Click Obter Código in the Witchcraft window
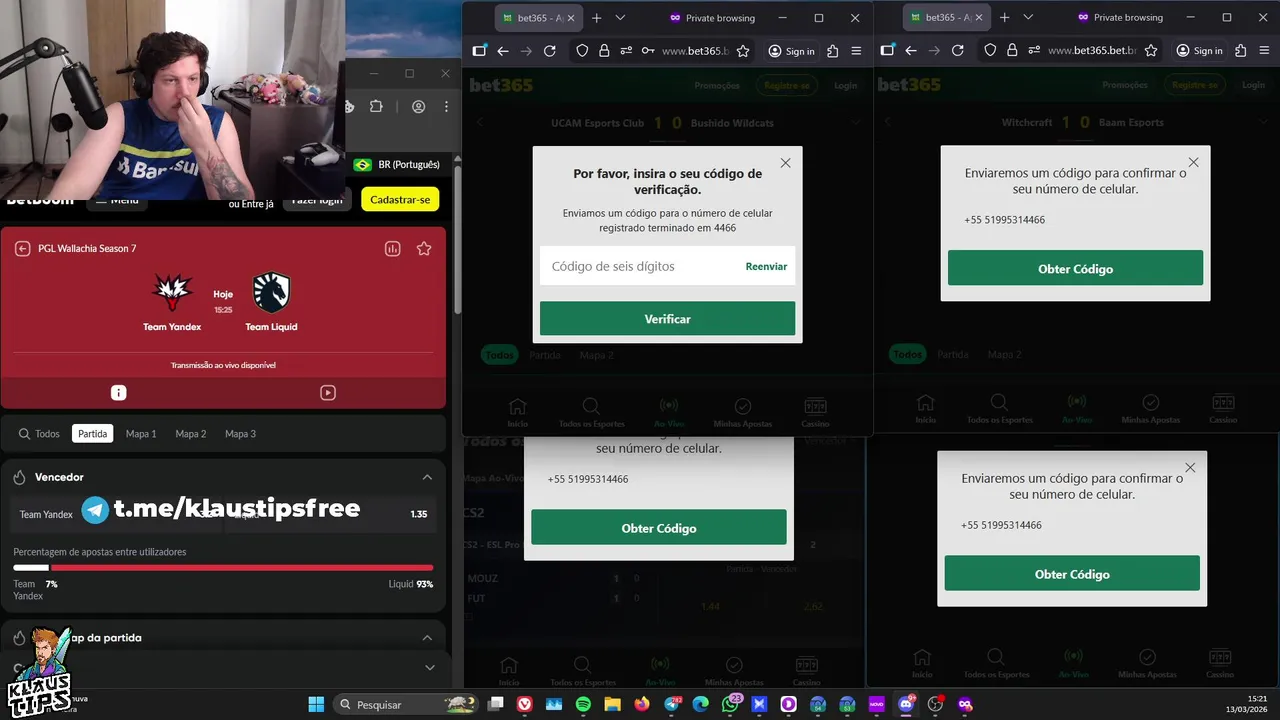 (x=1075, y=269)
